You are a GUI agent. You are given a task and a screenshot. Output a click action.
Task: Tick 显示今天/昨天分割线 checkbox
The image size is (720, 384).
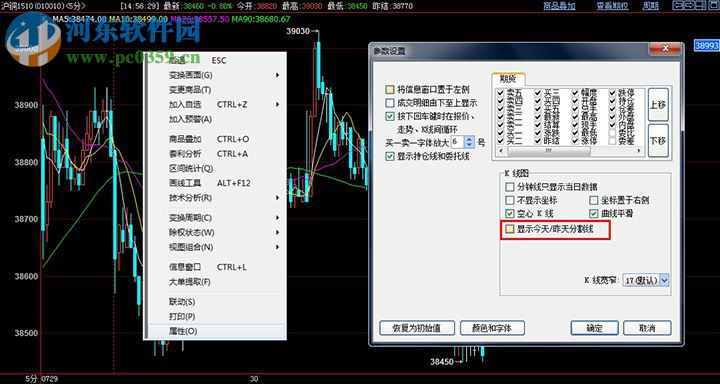pyautogui.click(x=510, y=229)
